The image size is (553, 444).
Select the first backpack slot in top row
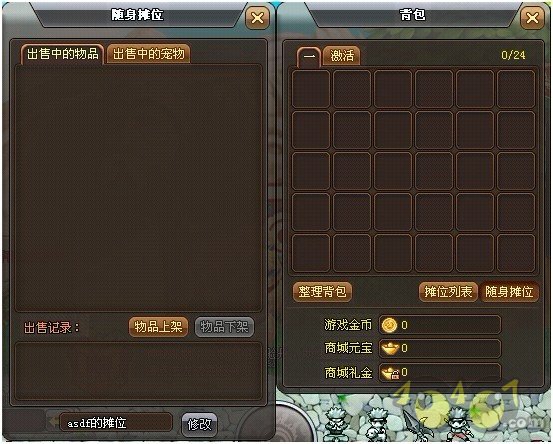[x=311, y=89]
